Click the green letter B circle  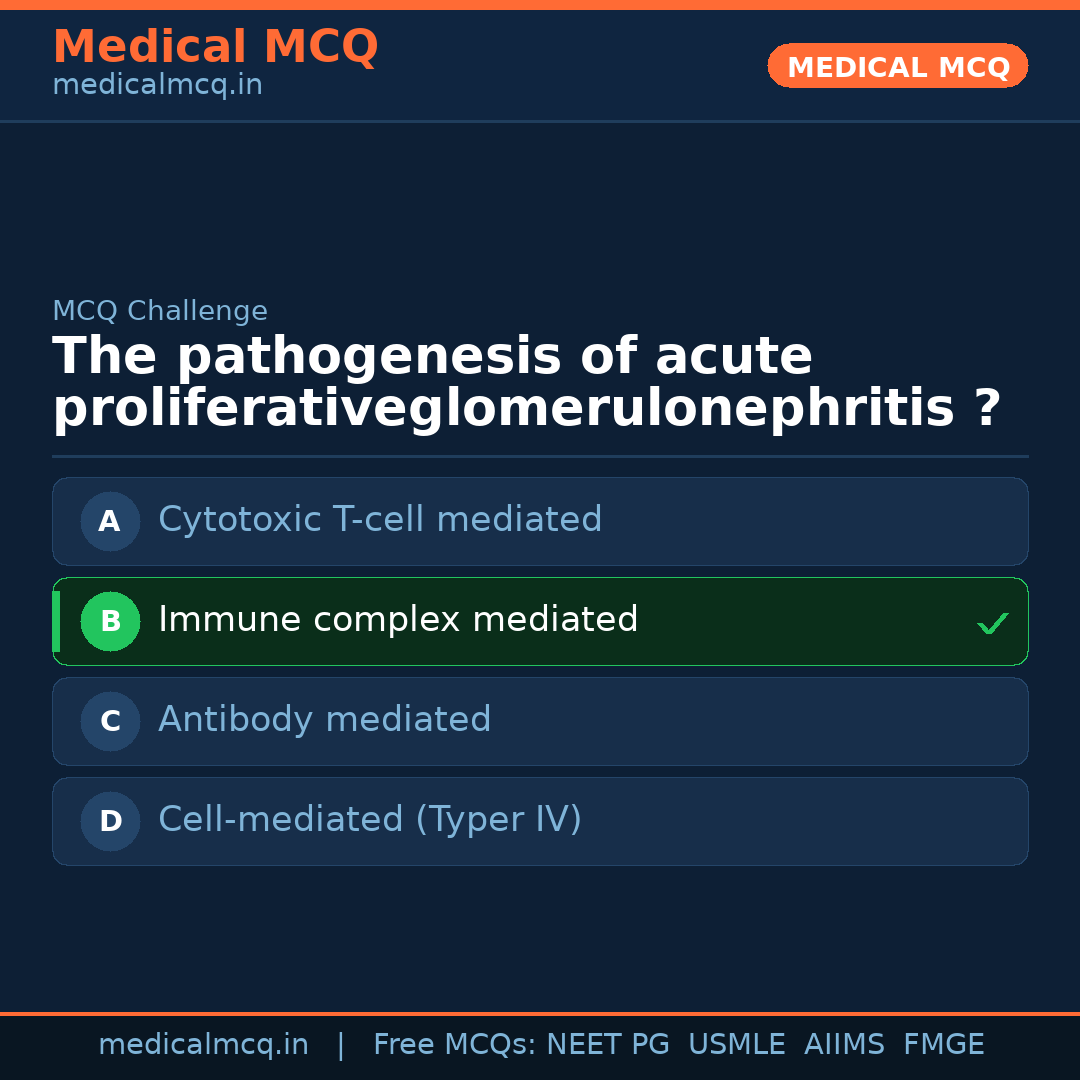tap(110, 621)
